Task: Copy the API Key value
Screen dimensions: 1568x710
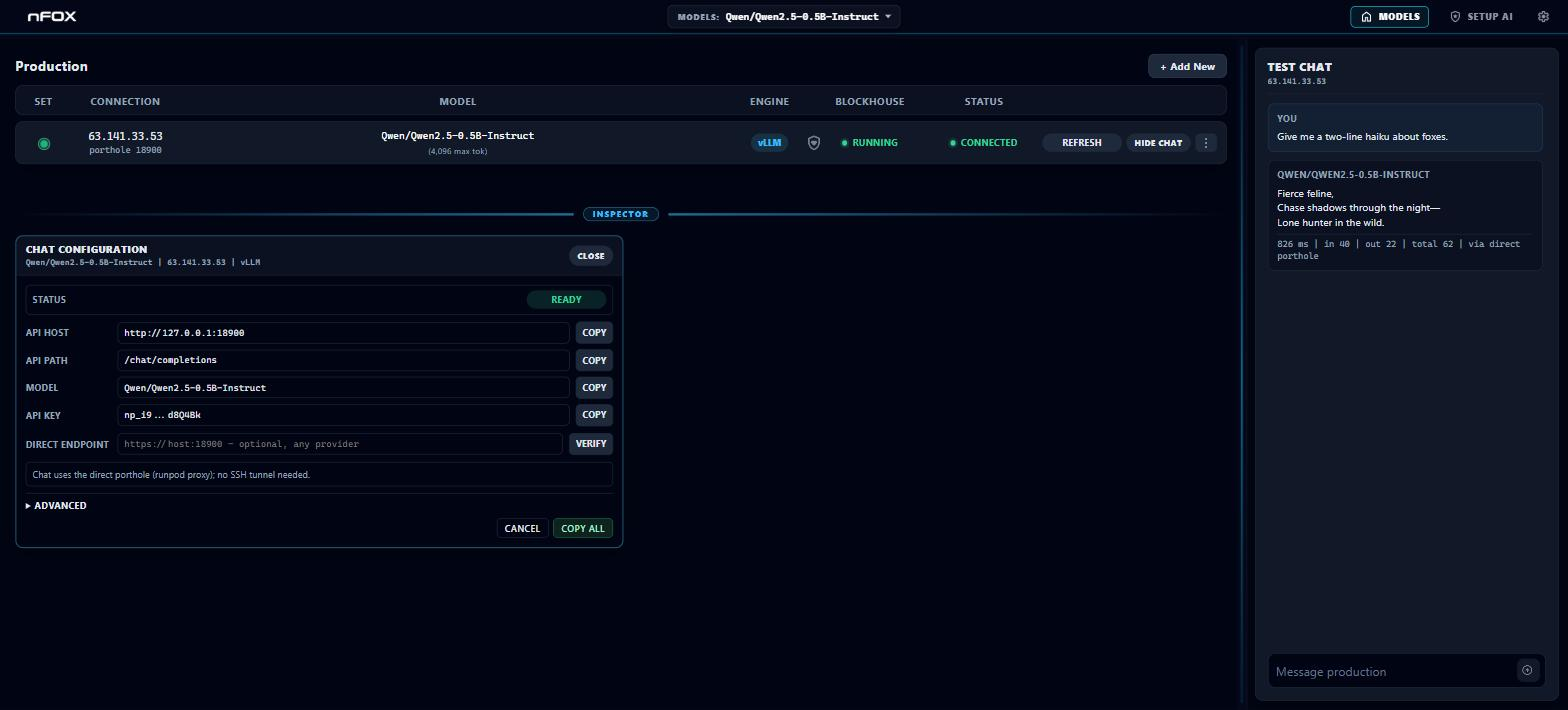Action: (594, 415)
